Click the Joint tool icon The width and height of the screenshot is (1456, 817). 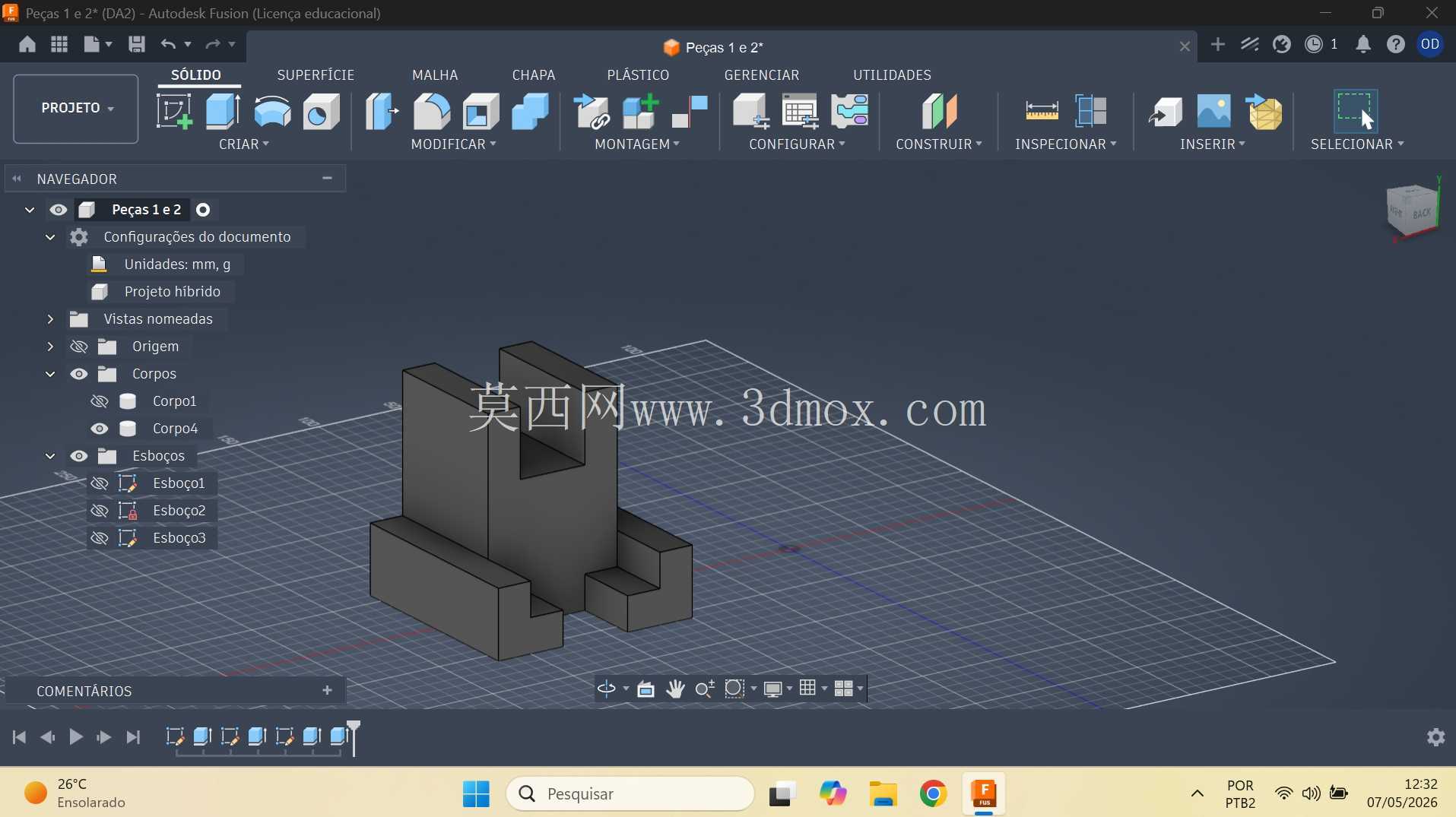tap(690, 111)
